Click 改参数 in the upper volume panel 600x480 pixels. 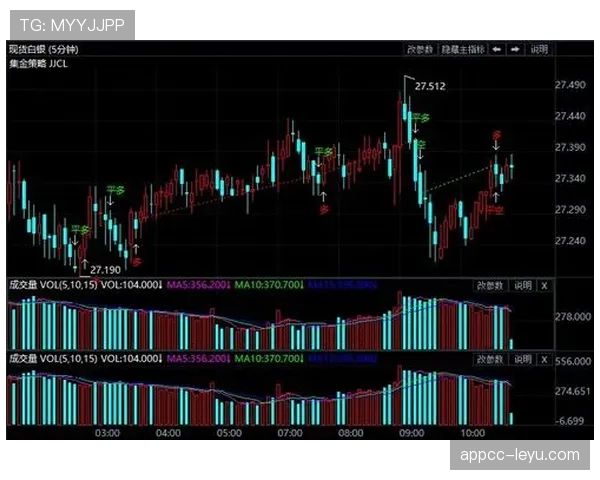pyautogui.click(x=489, y=286)
